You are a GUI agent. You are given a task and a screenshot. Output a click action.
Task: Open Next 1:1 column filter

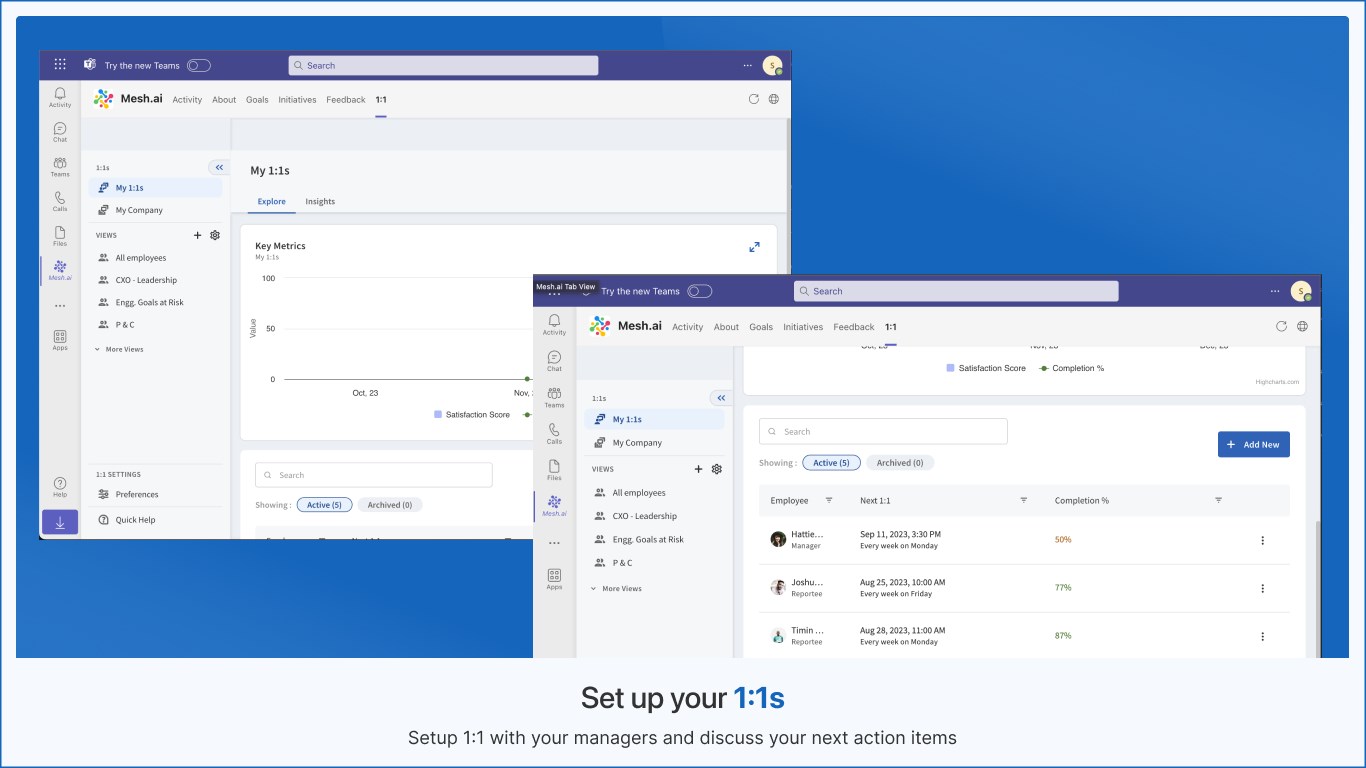1023,500
